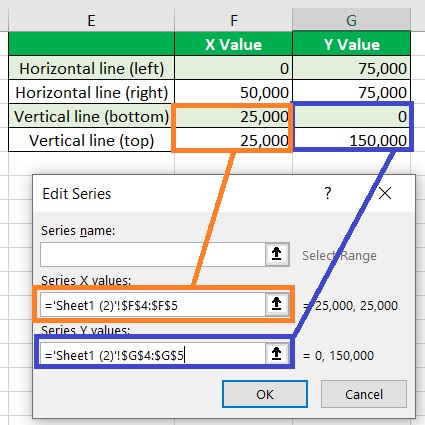This screenshot has height=425, width=425.
Task: Select the Y Value header cell
Action: click(351, 44)
